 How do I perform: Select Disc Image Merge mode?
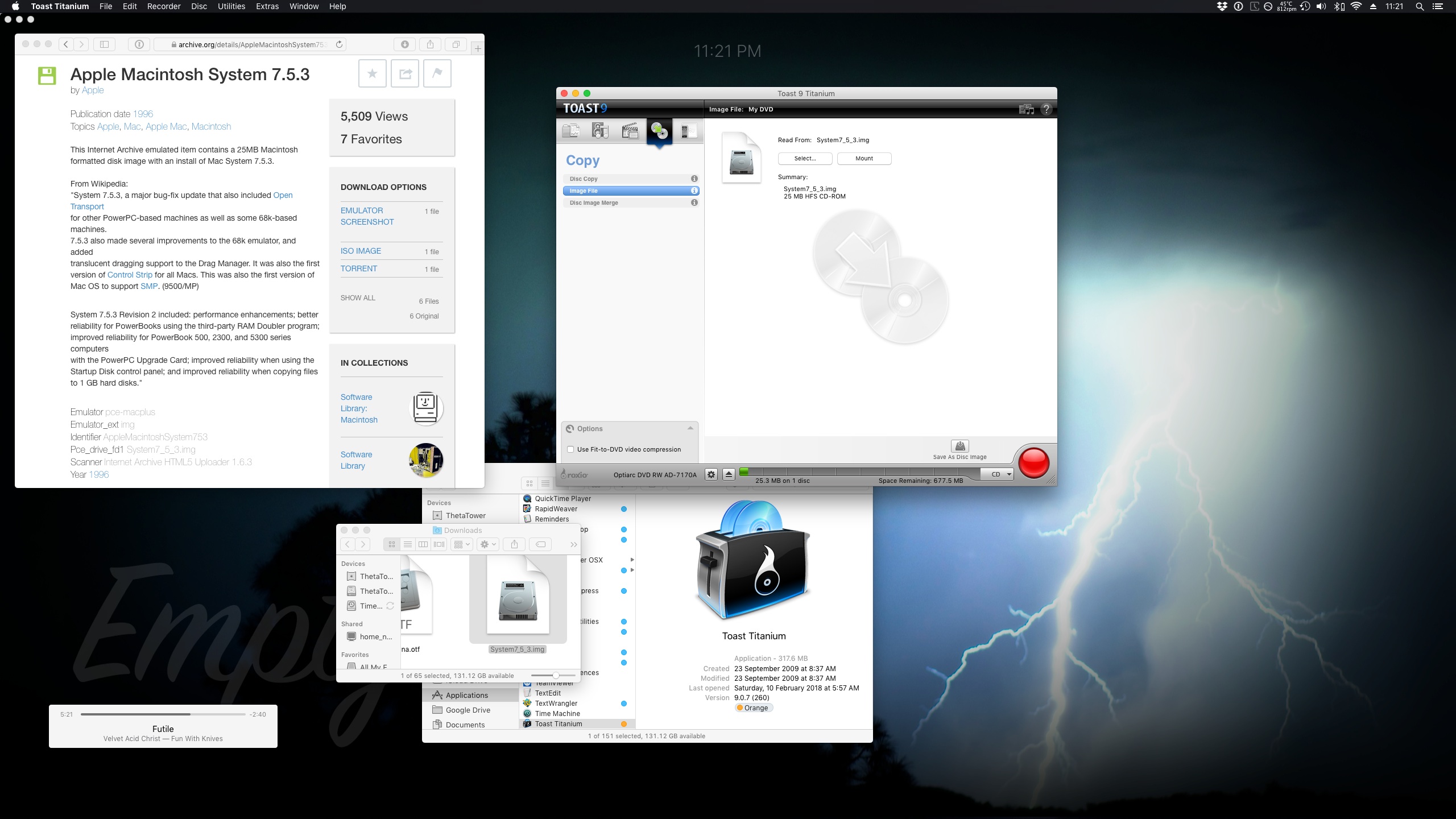point(631,202)
